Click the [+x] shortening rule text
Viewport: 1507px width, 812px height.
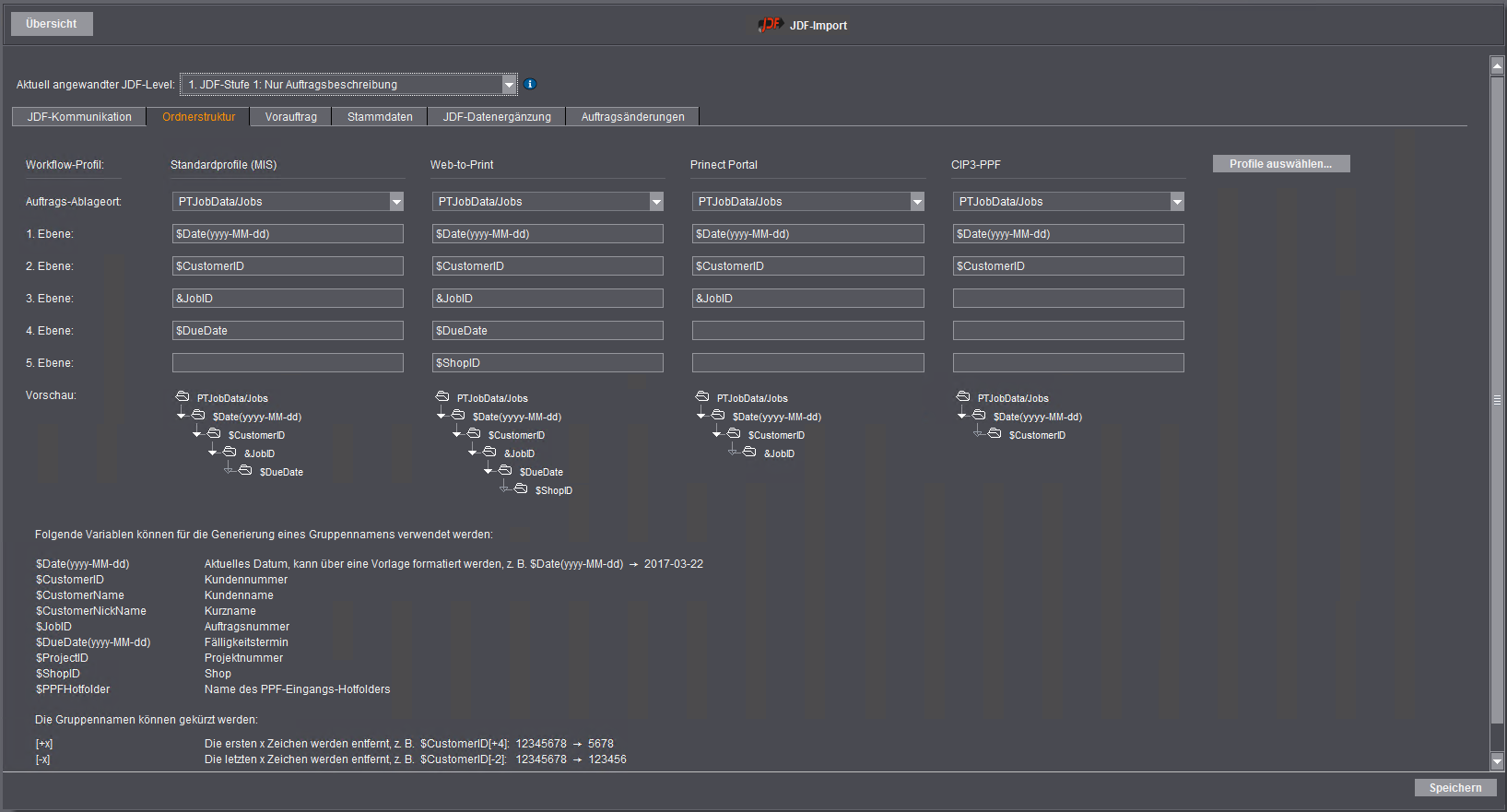[x=44, y=744]
